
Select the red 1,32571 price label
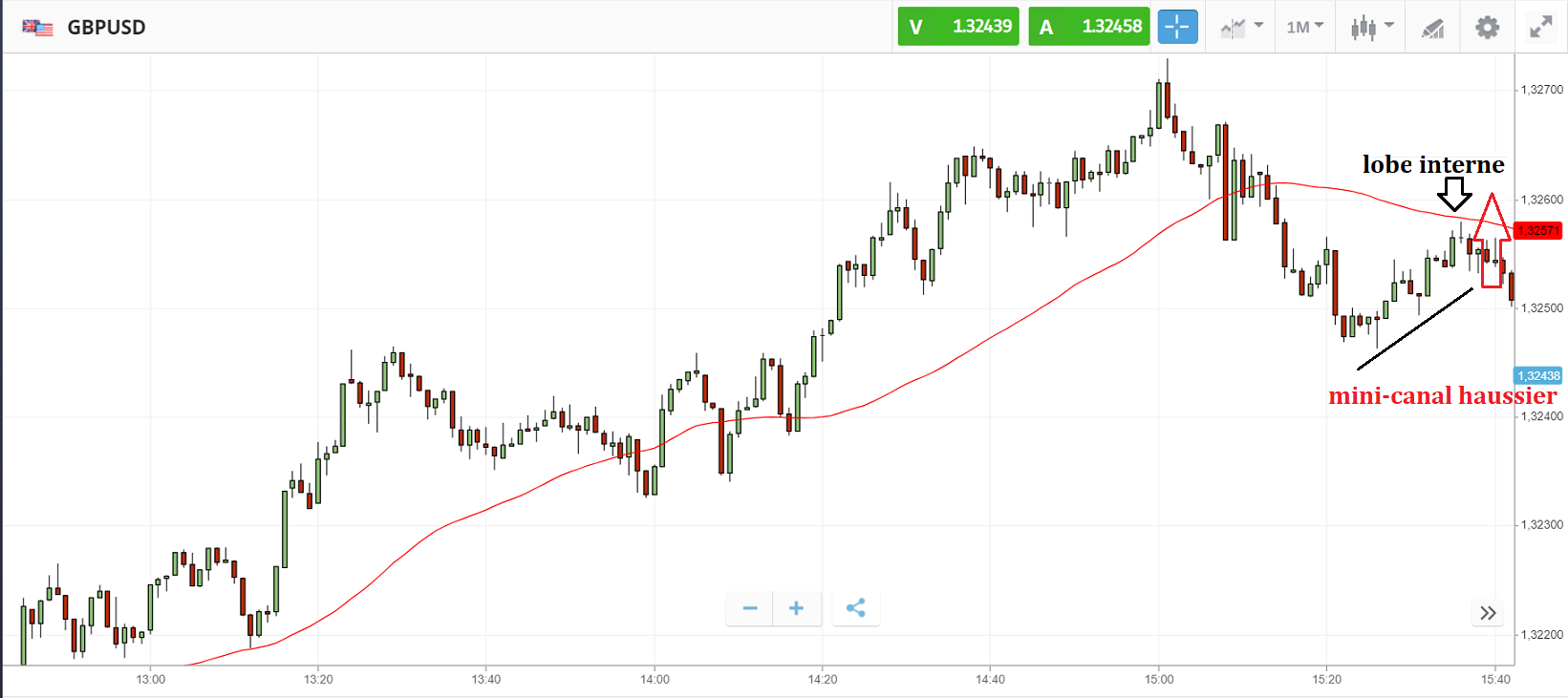pos(1537,230)
